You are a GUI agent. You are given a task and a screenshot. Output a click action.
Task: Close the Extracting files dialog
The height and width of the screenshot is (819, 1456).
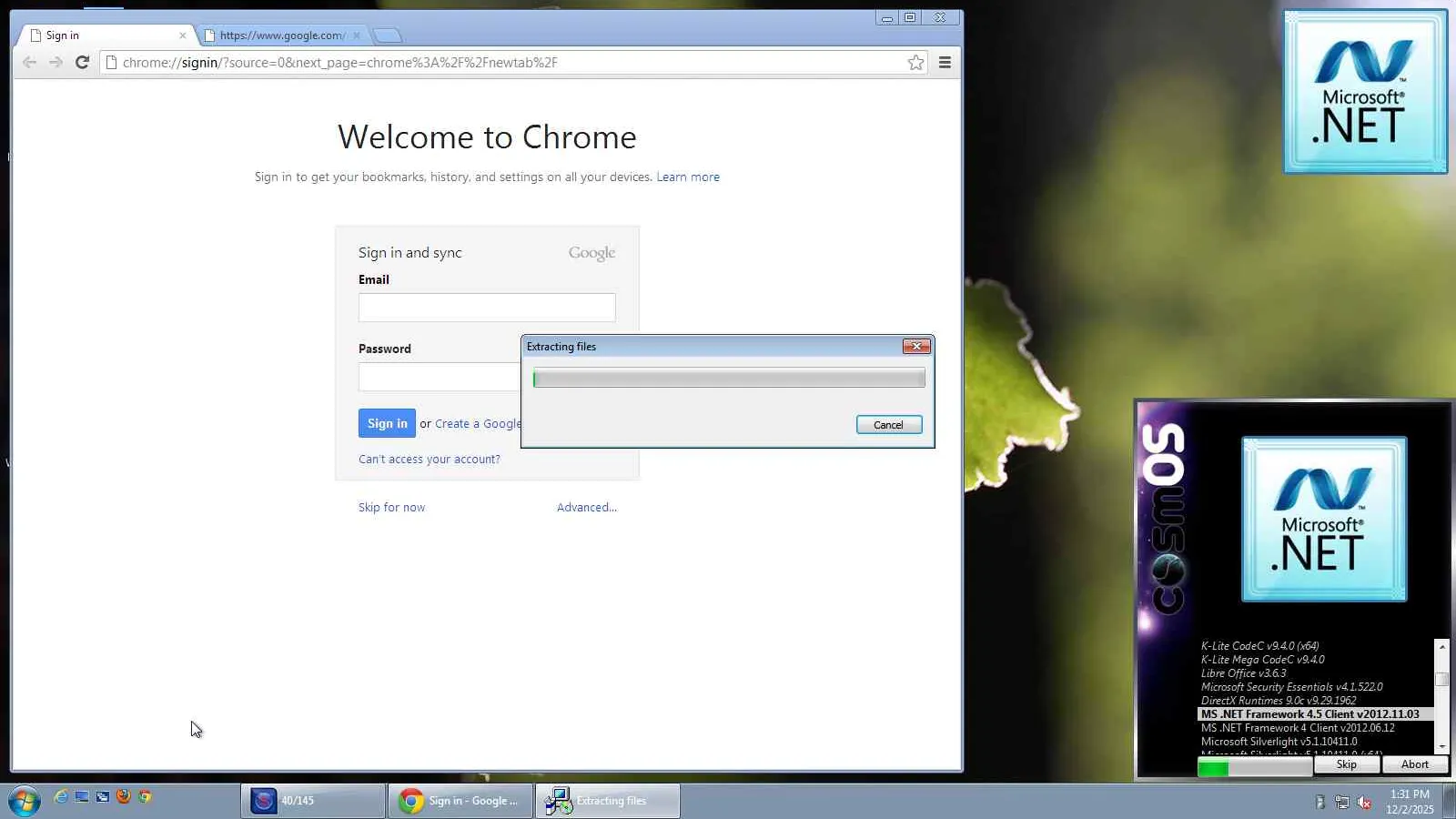point(916,346)
